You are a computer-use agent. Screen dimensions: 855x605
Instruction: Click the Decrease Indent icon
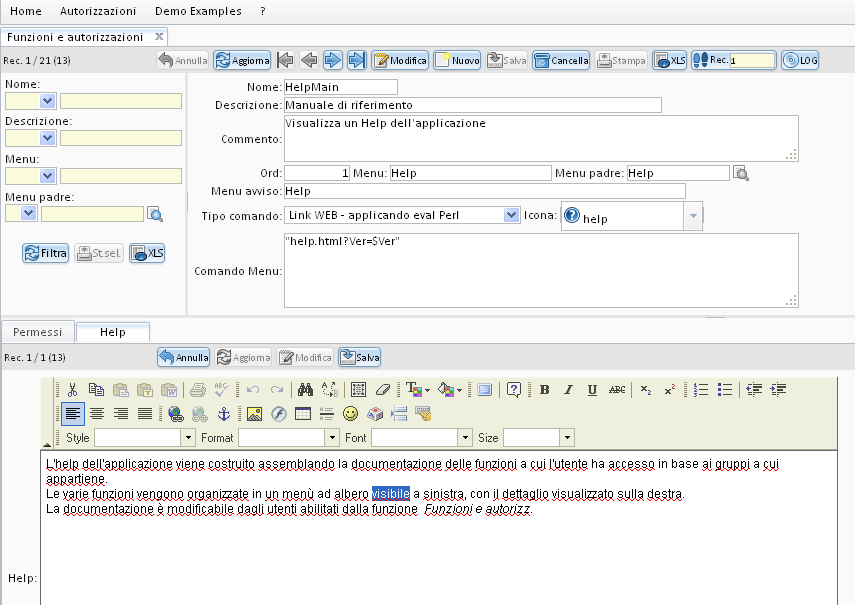[x=754, y=390]
